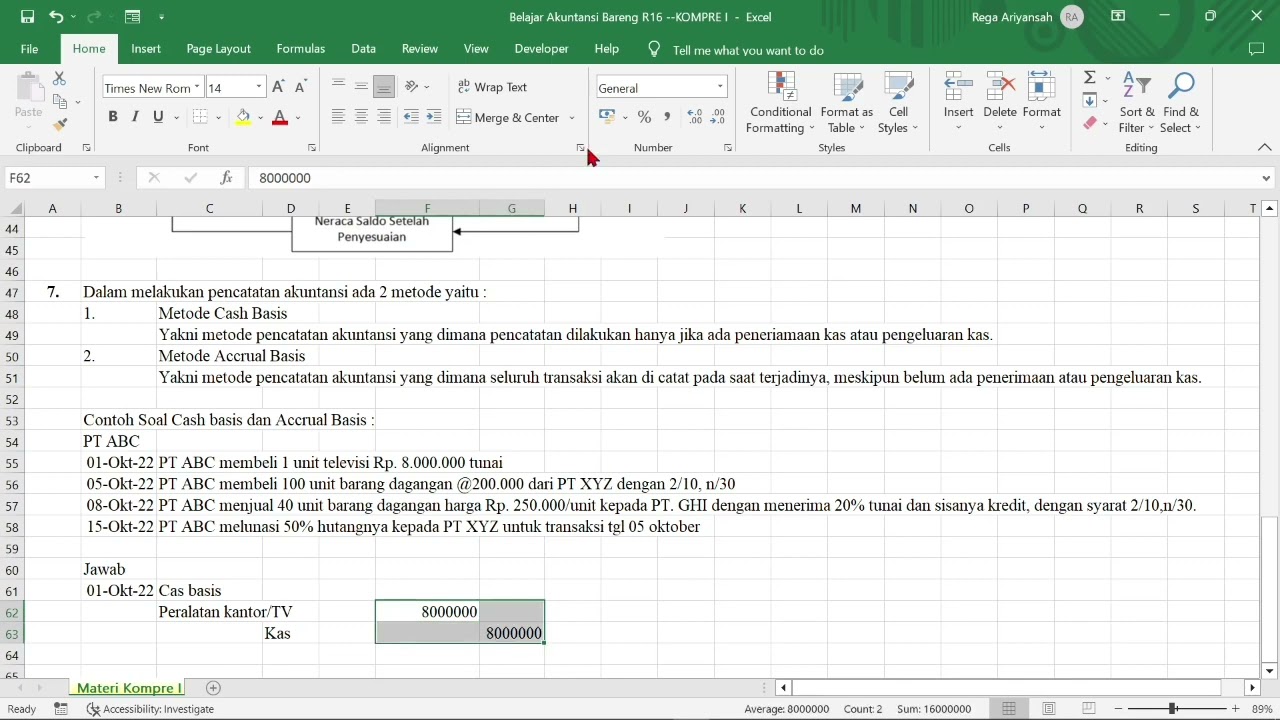
Task: Click the Clear eraser icon in Editing
Action: click(x=1090, y=124)
